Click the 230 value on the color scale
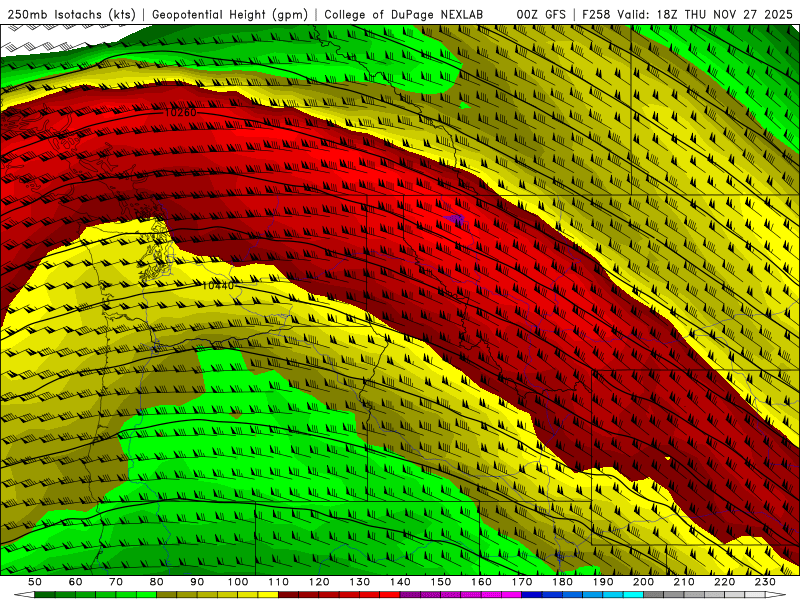The width and height of the screenshot is (800, 600). point(765,582)
